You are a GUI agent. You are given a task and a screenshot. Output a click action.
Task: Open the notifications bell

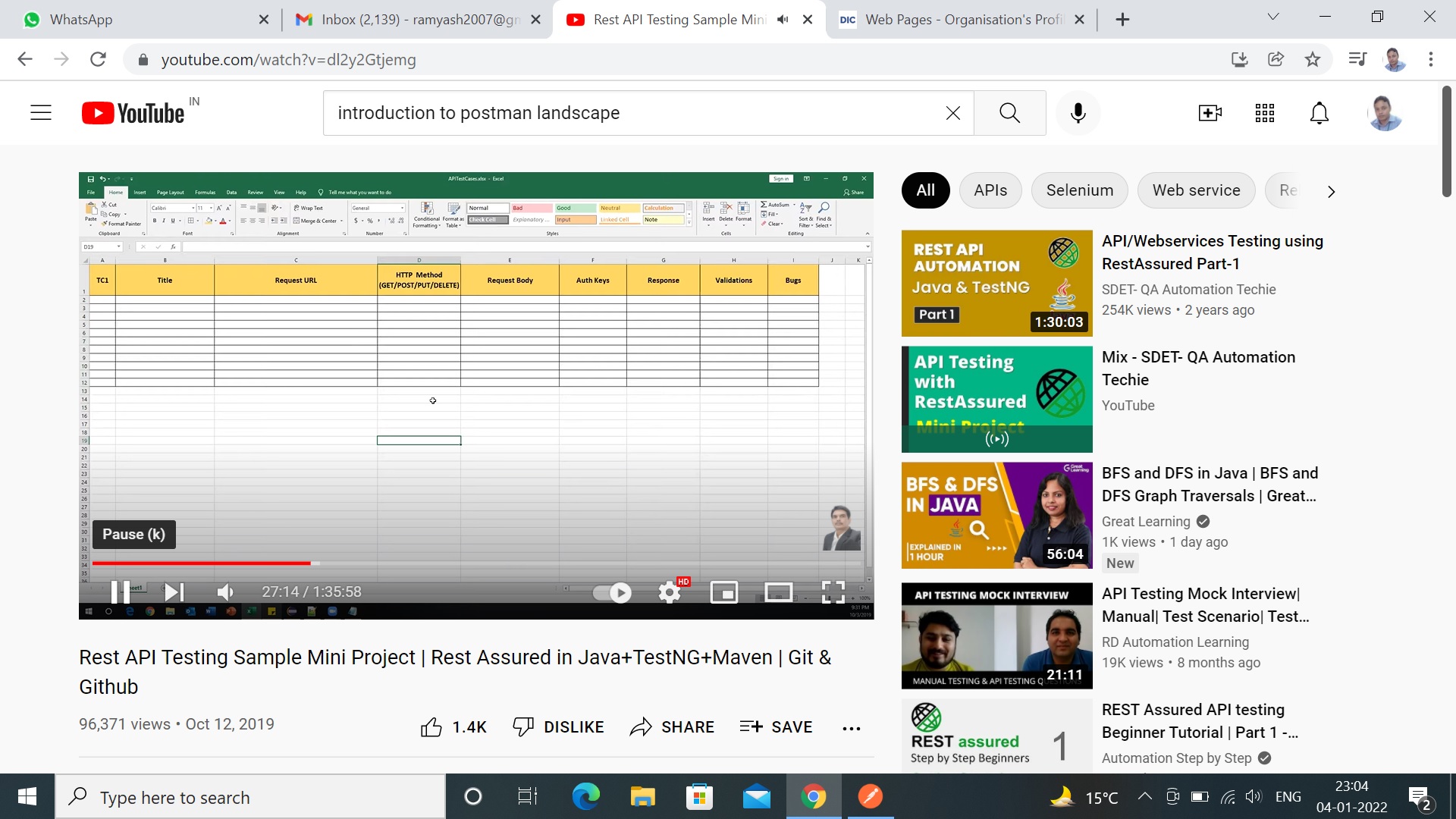point(1319,113)
